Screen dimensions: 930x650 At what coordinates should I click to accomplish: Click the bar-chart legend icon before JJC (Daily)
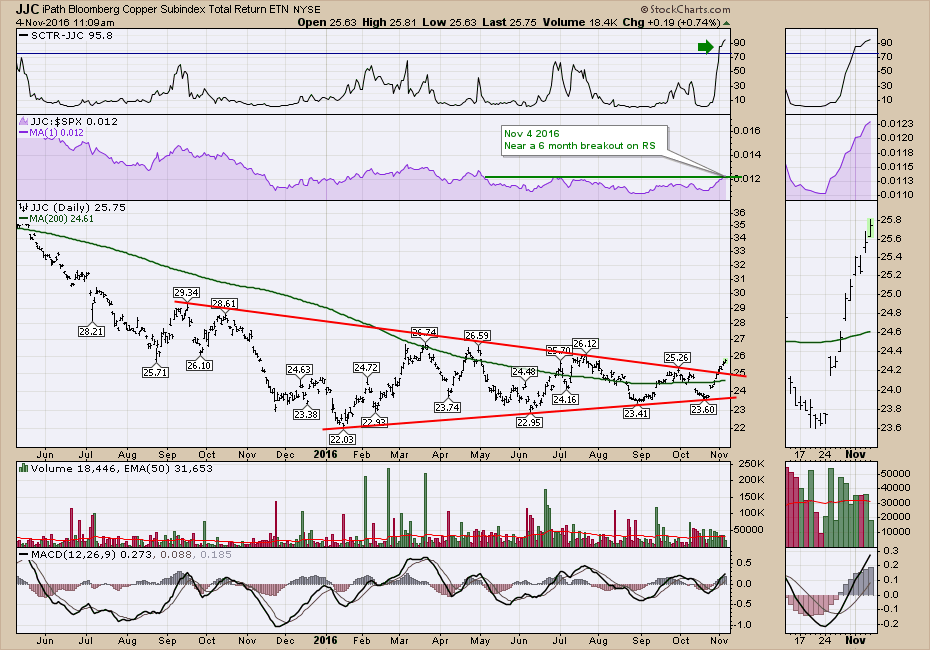tap(24, 208)
